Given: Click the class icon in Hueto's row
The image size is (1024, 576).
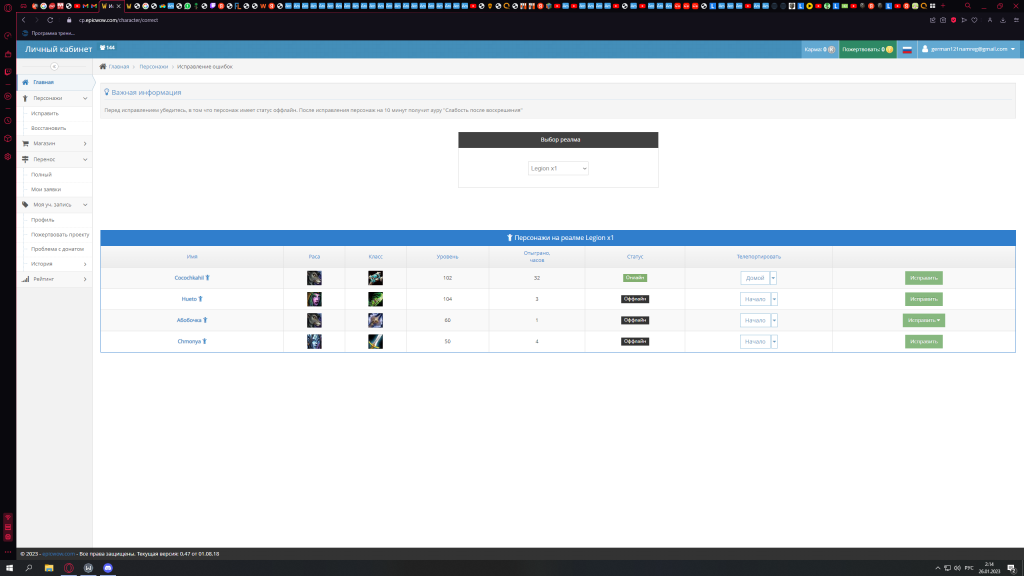Looking at the screenshot, I should coord(375,299).
